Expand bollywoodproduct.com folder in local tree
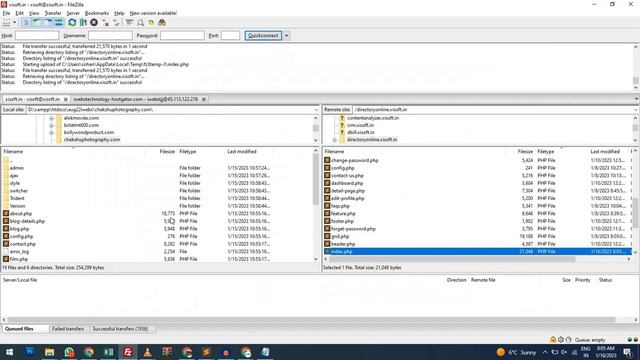 click(51, 133)
